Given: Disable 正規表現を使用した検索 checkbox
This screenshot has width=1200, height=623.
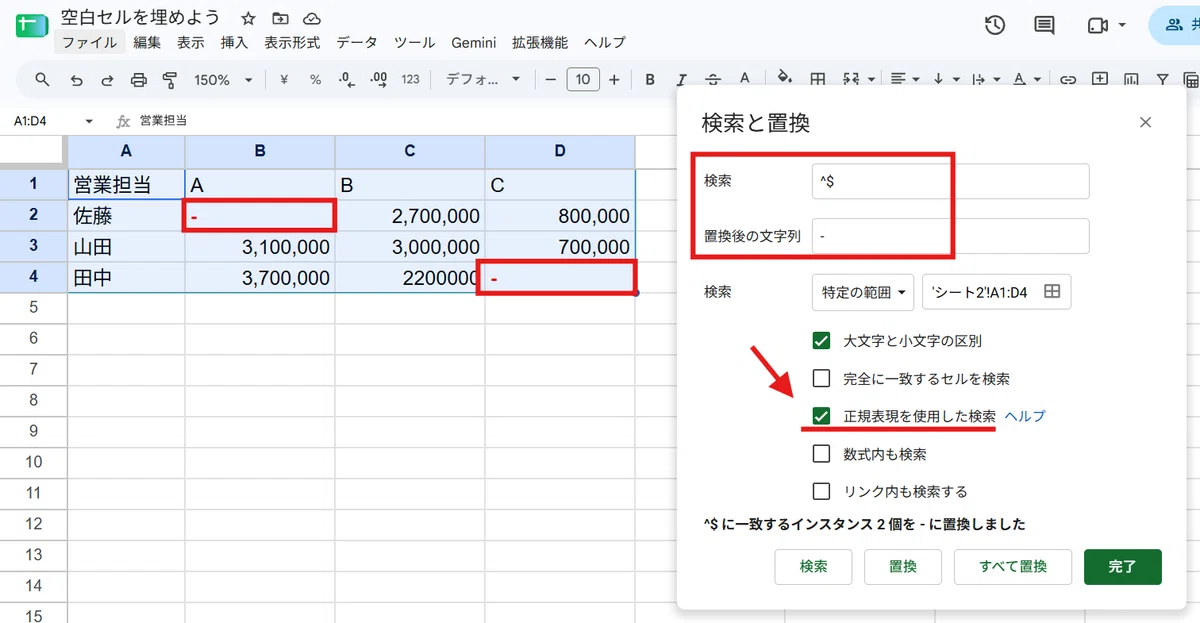Looking at the screenshot, I should click(821, 416).
